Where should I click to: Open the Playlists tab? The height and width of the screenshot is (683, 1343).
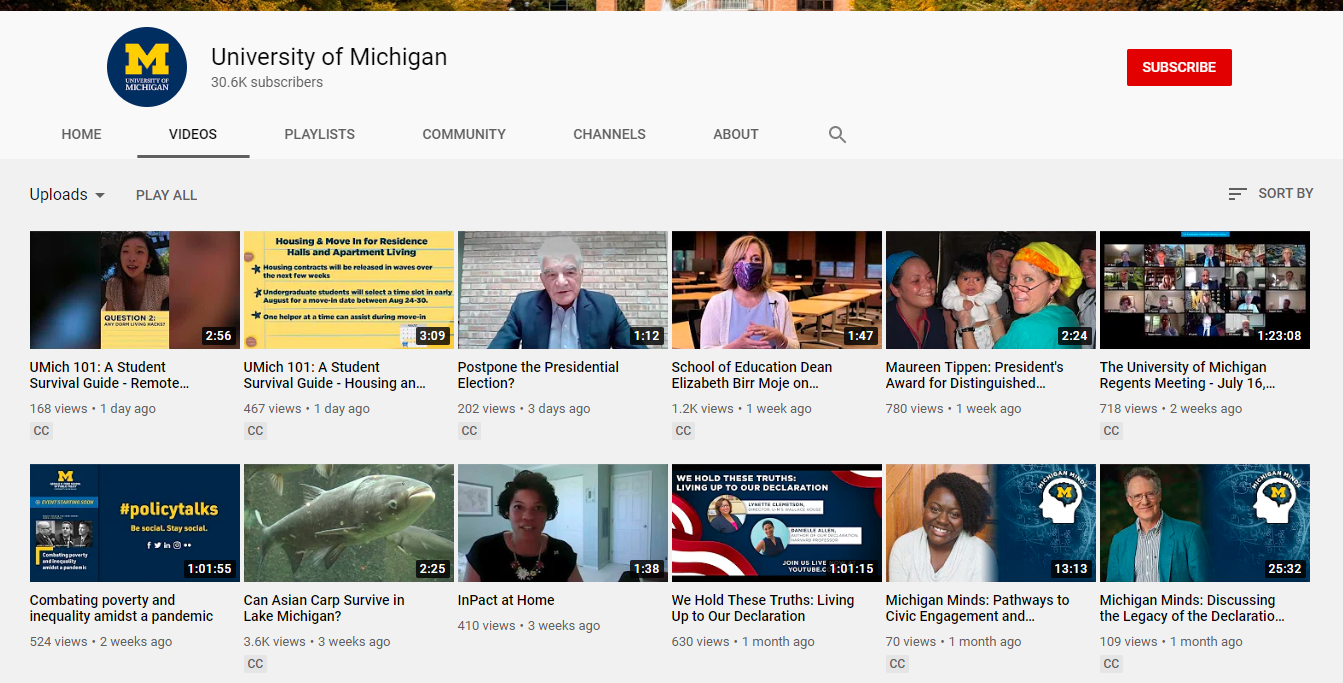click(x=320, y=134)
